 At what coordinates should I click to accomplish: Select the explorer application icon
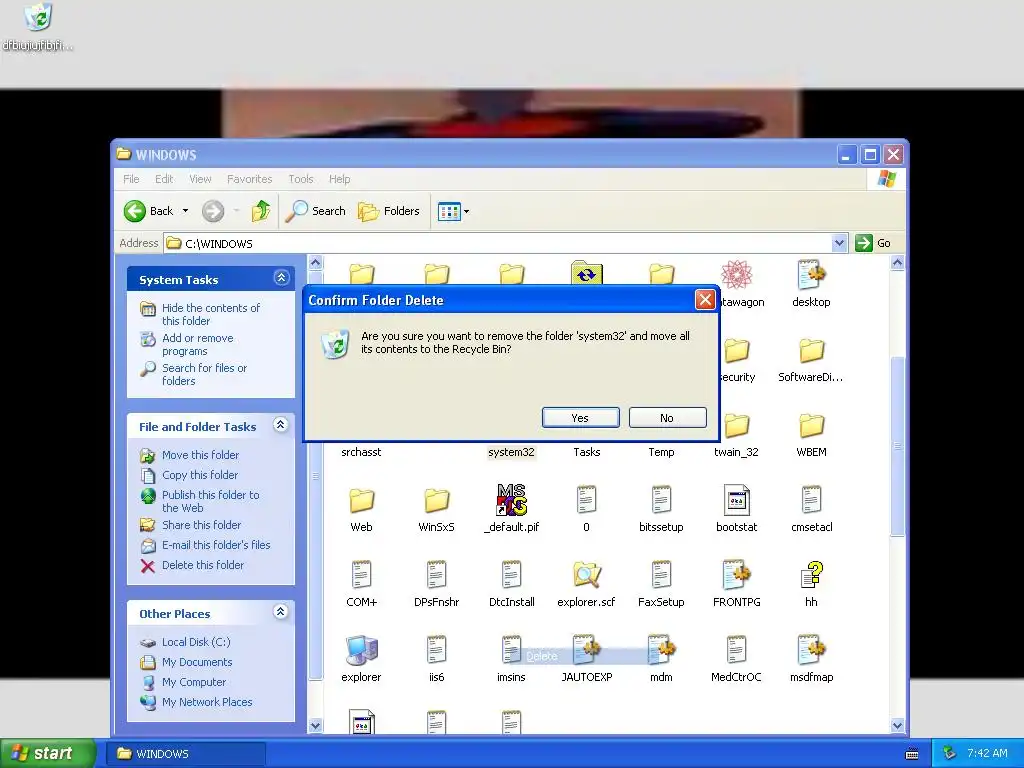coord(361,650)
